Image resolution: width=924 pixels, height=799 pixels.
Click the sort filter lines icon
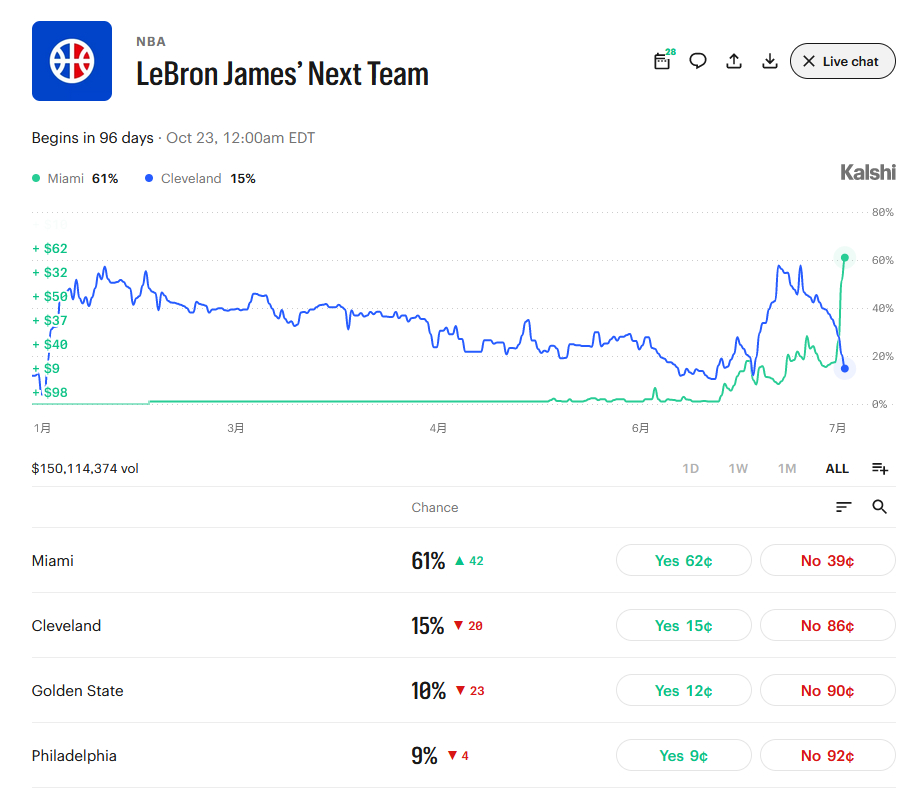tap(844, 507)
